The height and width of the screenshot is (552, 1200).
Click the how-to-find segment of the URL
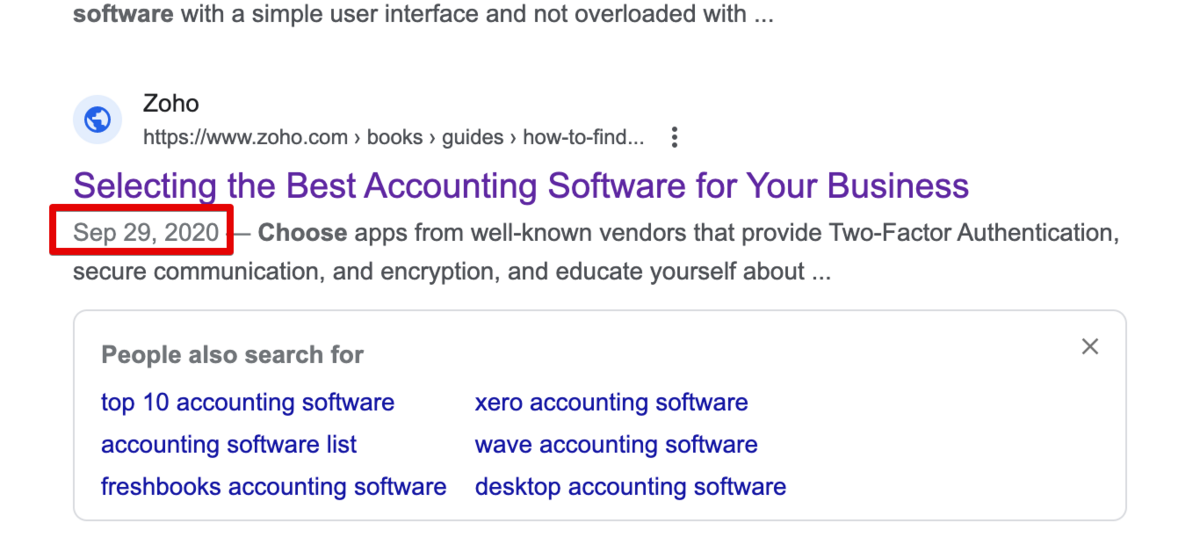583,137
